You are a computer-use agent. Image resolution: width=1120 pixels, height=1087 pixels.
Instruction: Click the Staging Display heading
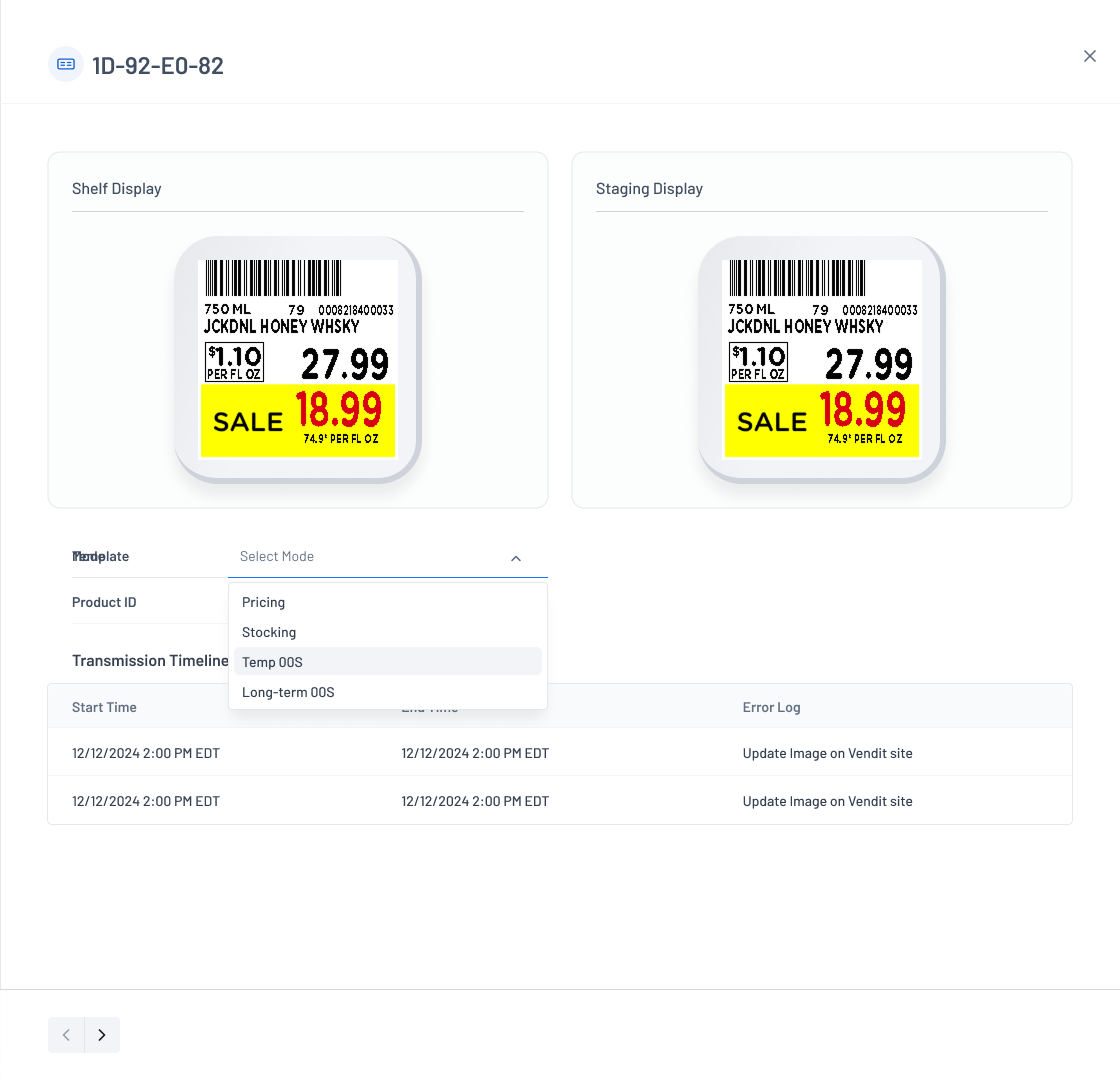point(649,189)
